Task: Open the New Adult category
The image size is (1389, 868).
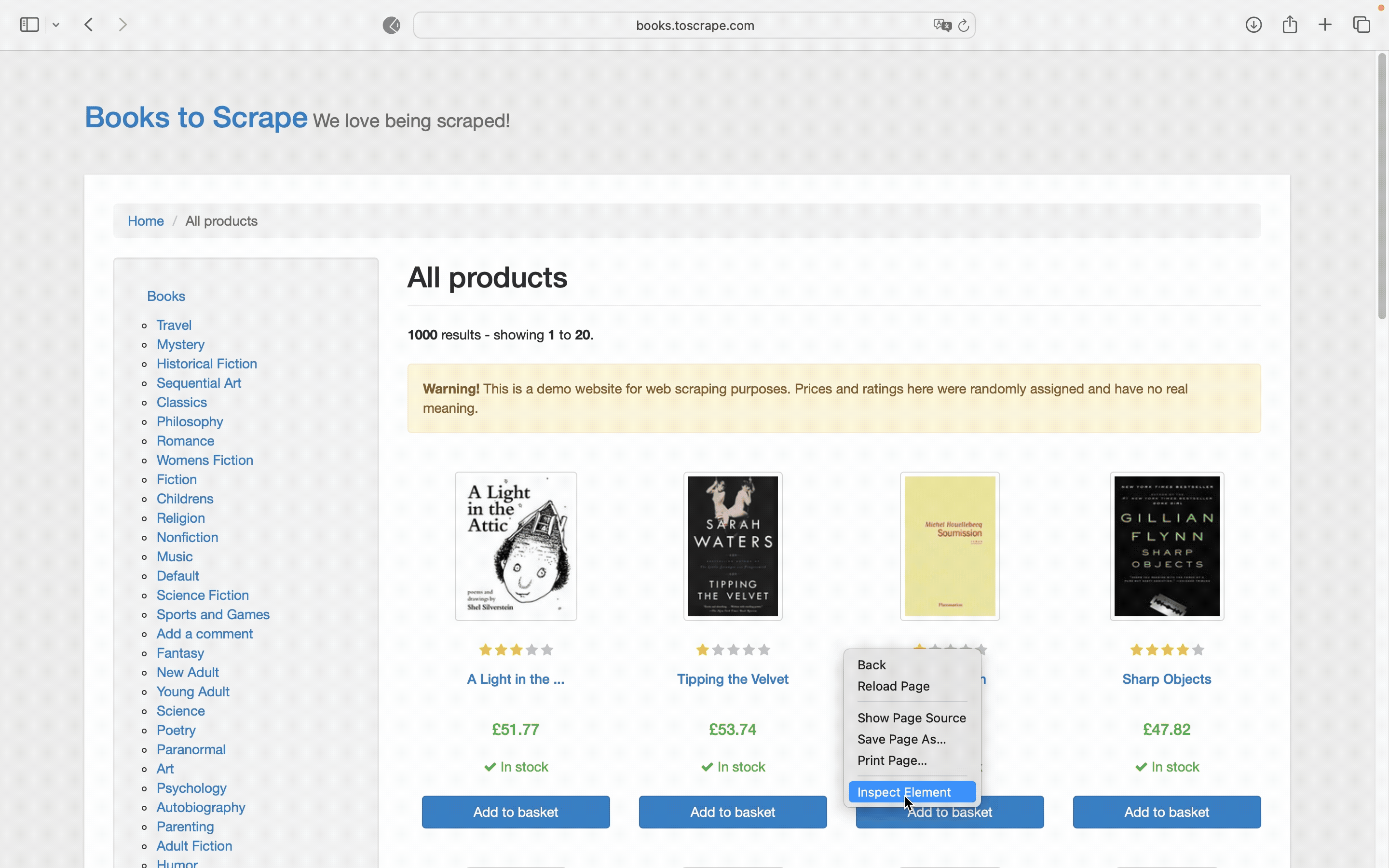Action: (188, 672)
